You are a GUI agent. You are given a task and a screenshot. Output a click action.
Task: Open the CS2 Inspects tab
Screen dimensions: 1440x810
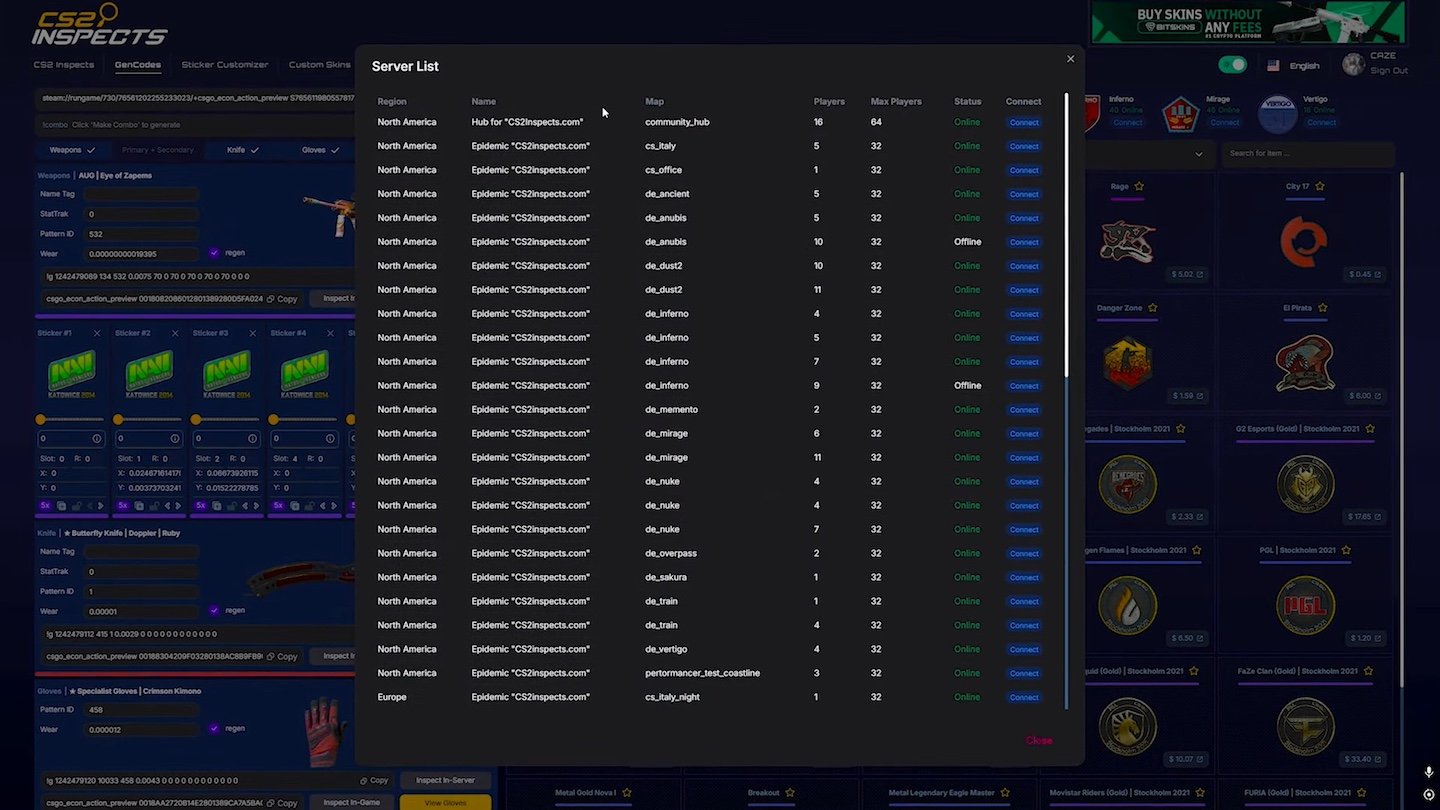click(x=64, y=65)
